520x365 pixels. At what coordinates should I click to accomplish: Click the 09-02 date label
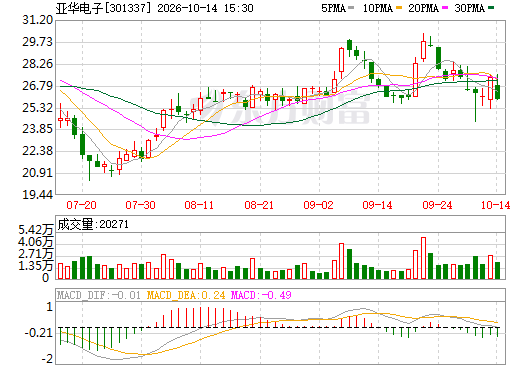318,205
